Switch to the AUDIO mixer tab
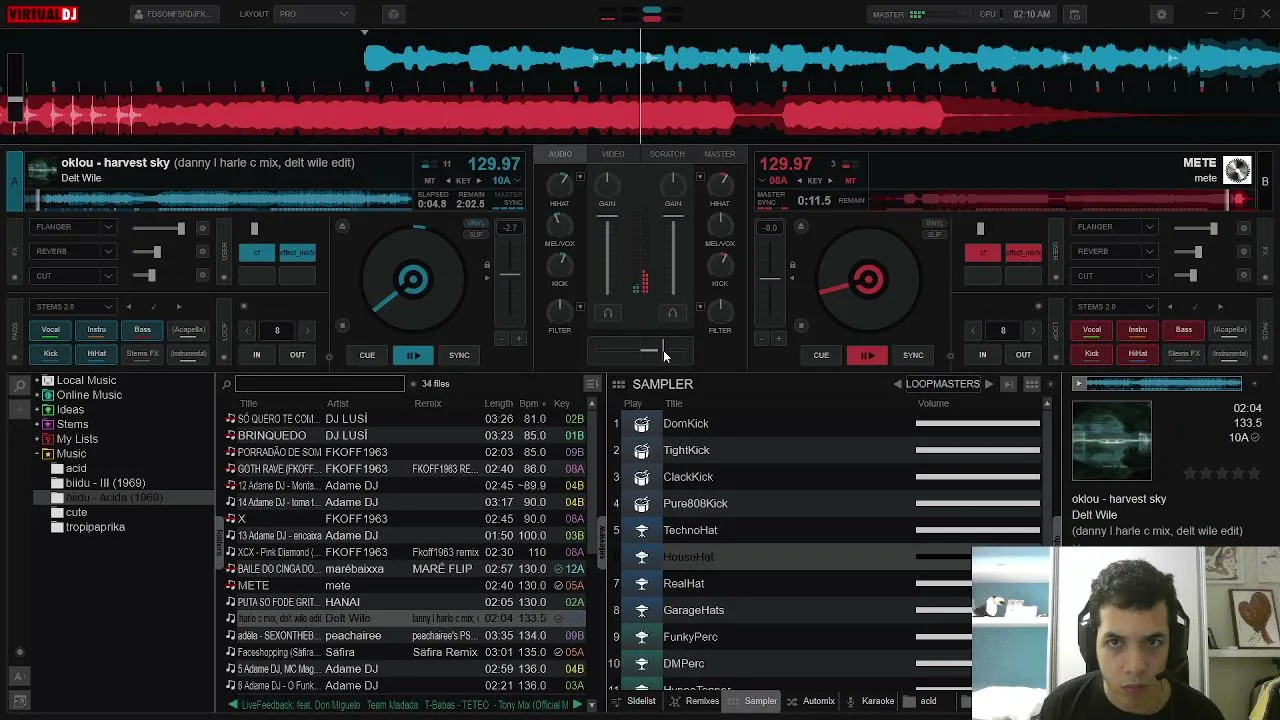Screen dimensions: 1280x720 [x=560, y=154]
